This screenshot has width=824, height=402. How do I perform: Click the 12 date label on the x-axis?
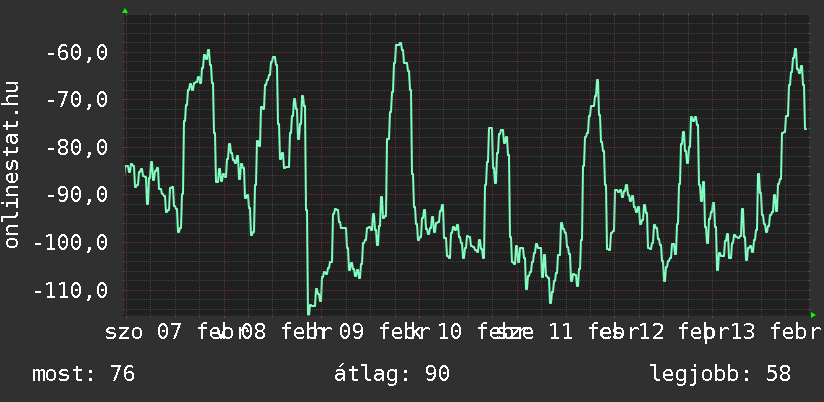click(x=651, y=332)
